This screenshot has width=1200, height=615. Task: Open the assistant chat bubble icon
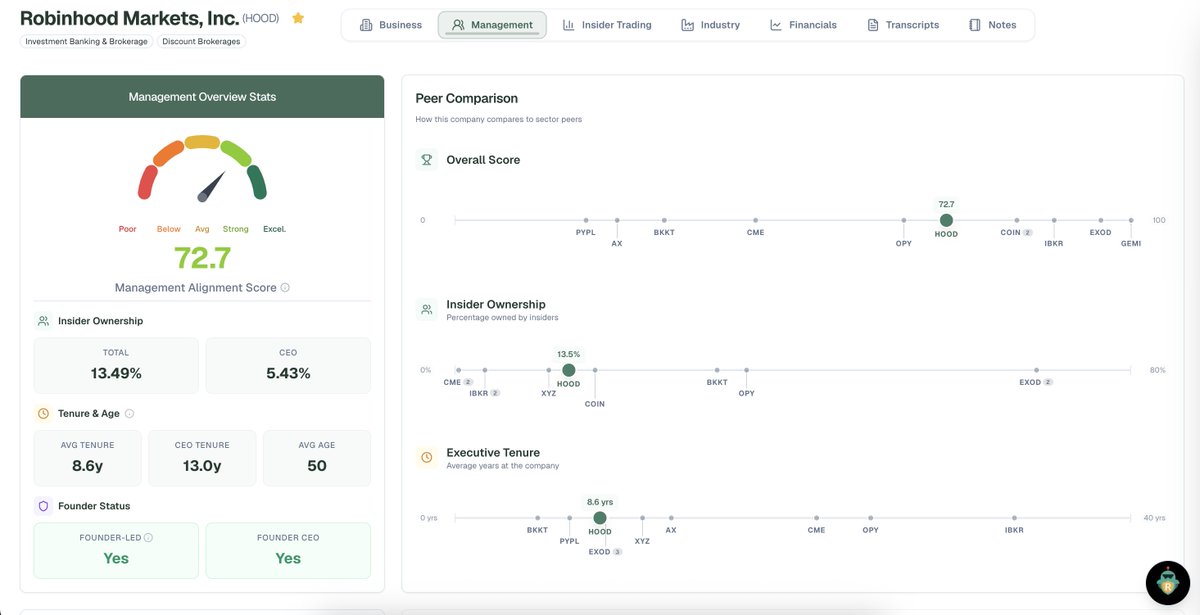coord(1167,583)
